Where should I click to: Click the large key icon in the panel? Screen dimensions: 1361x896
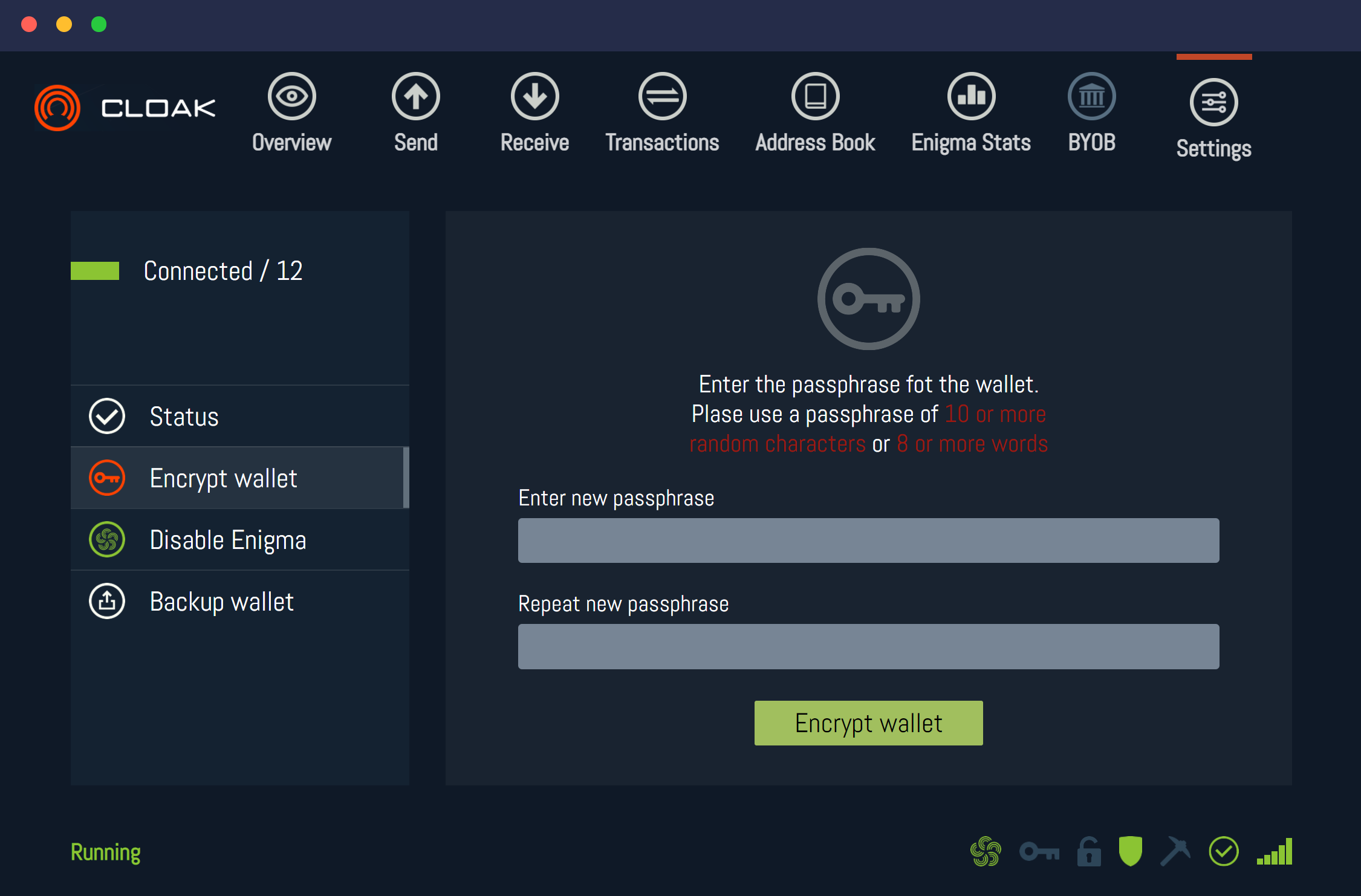(869, 299)
